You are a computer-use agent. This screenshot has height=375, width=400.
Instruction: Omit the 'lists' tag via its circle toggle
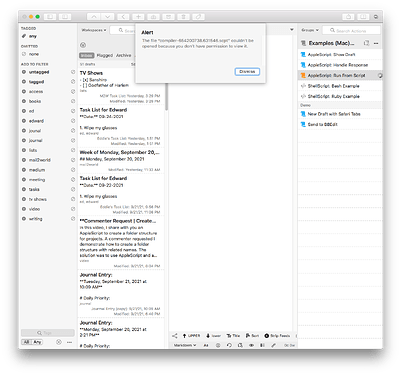(73, 150)
